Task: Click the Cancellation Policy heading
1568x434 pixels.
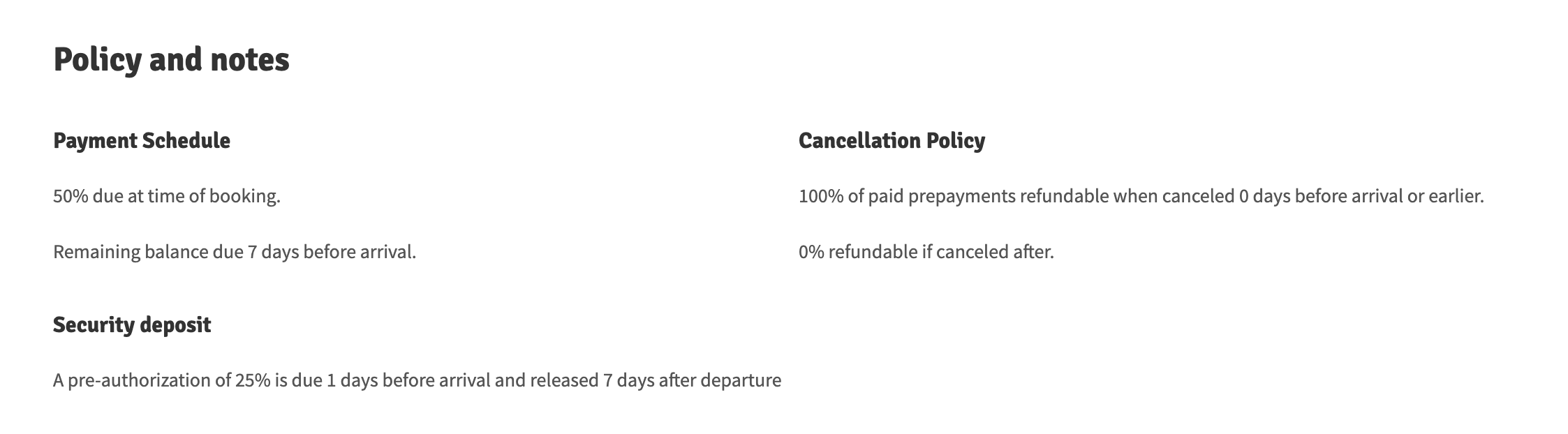Action: tap(892, 141)
